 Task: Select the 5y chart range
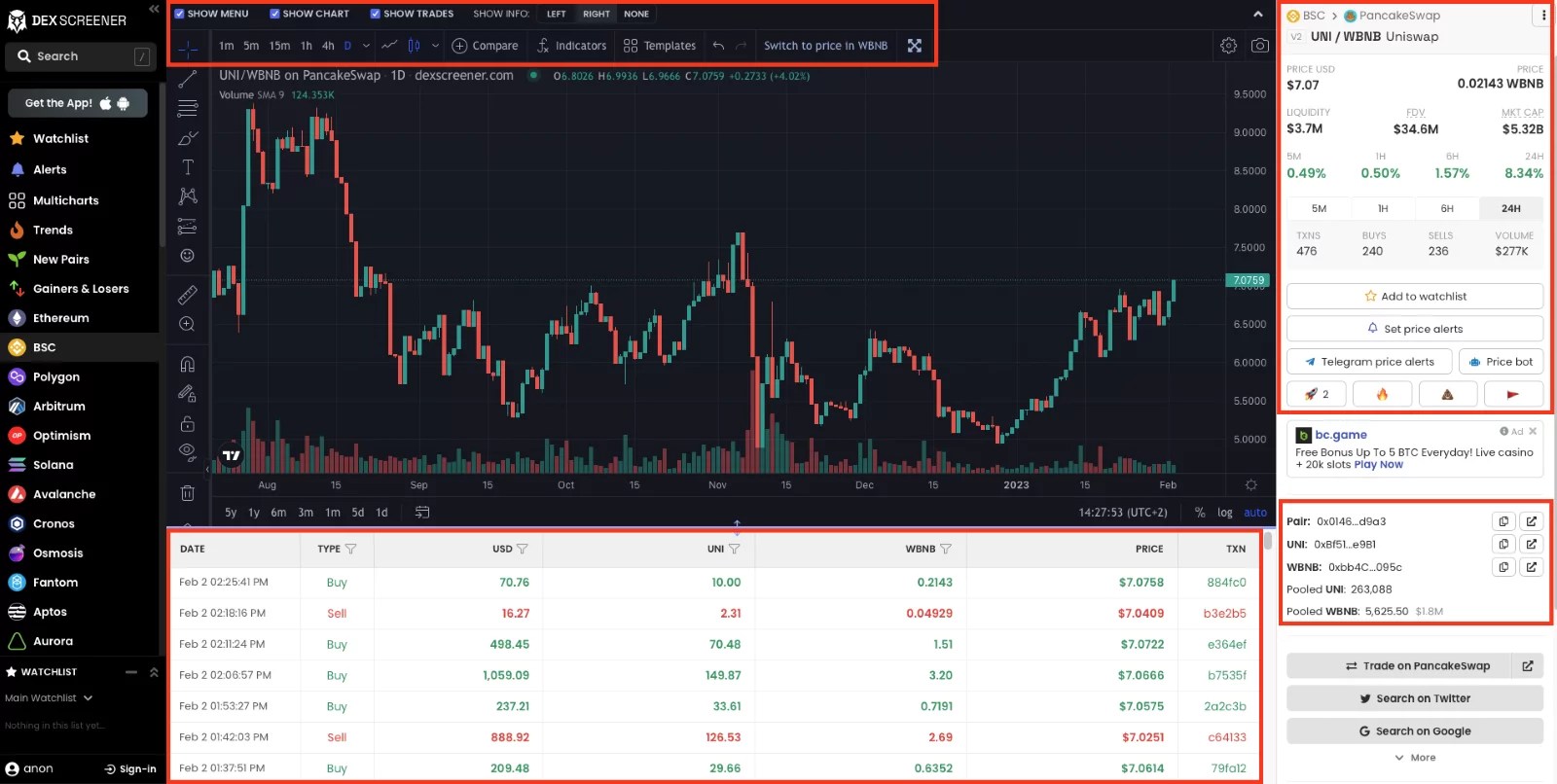231,513
